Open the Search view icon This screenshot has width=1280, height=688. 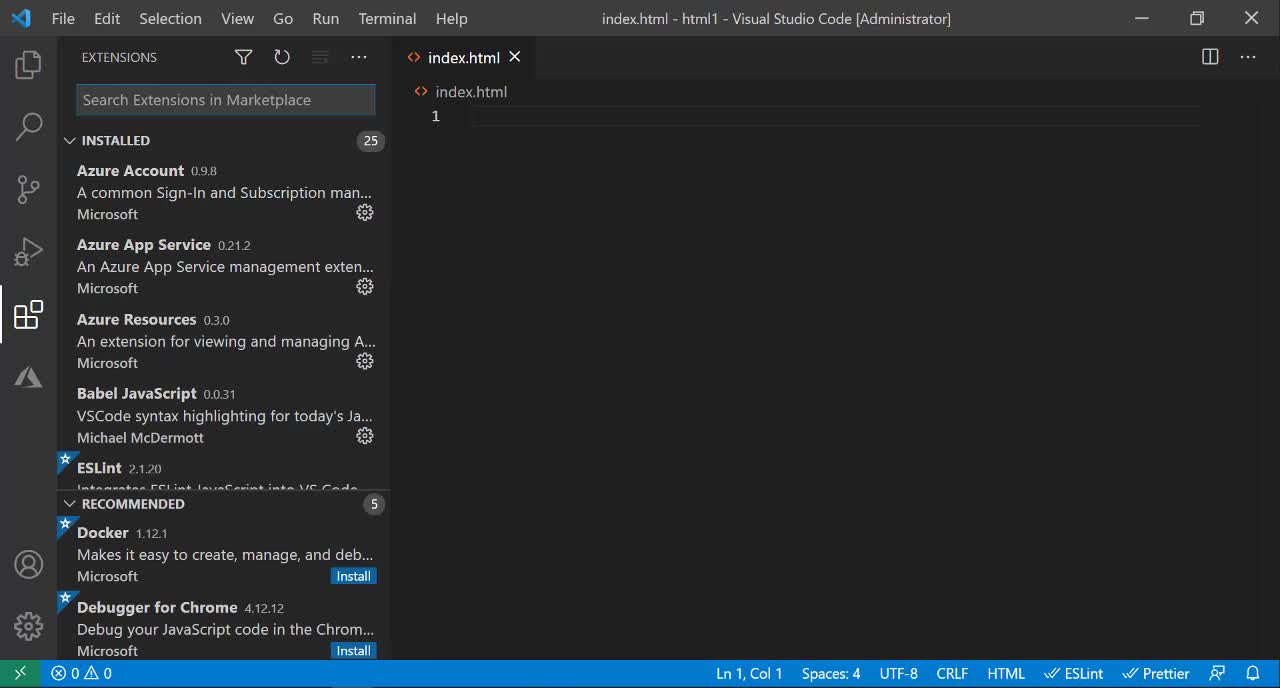(28, 127)
